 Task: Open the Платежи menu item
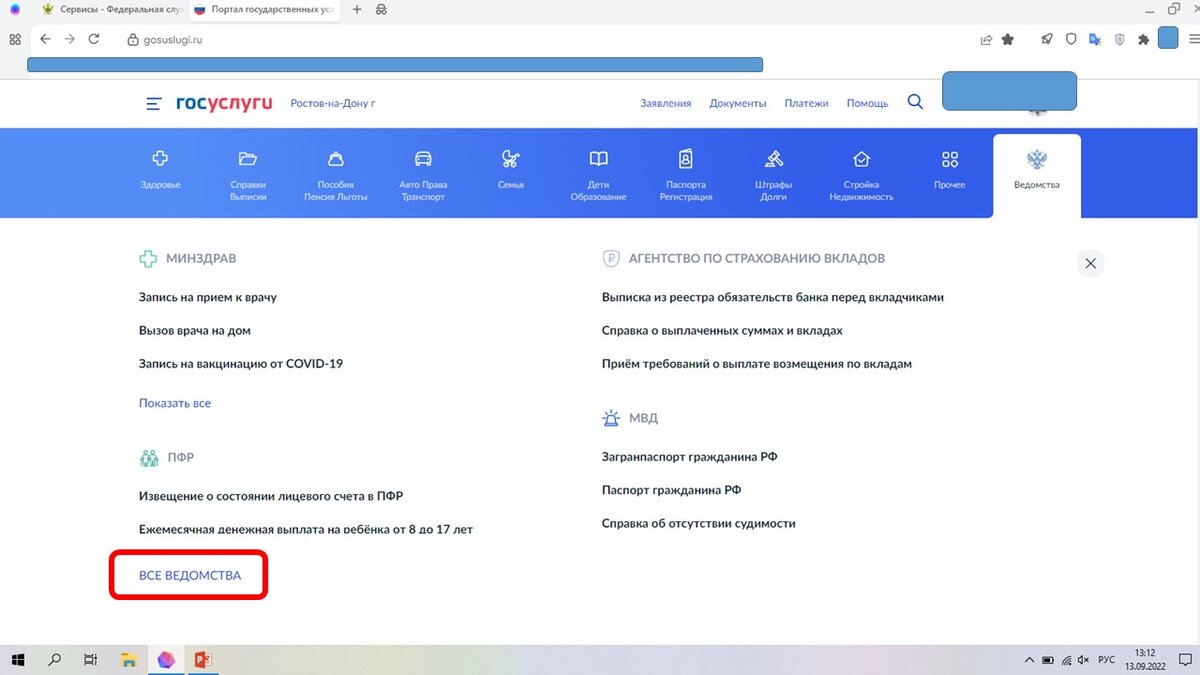point(807,103)
